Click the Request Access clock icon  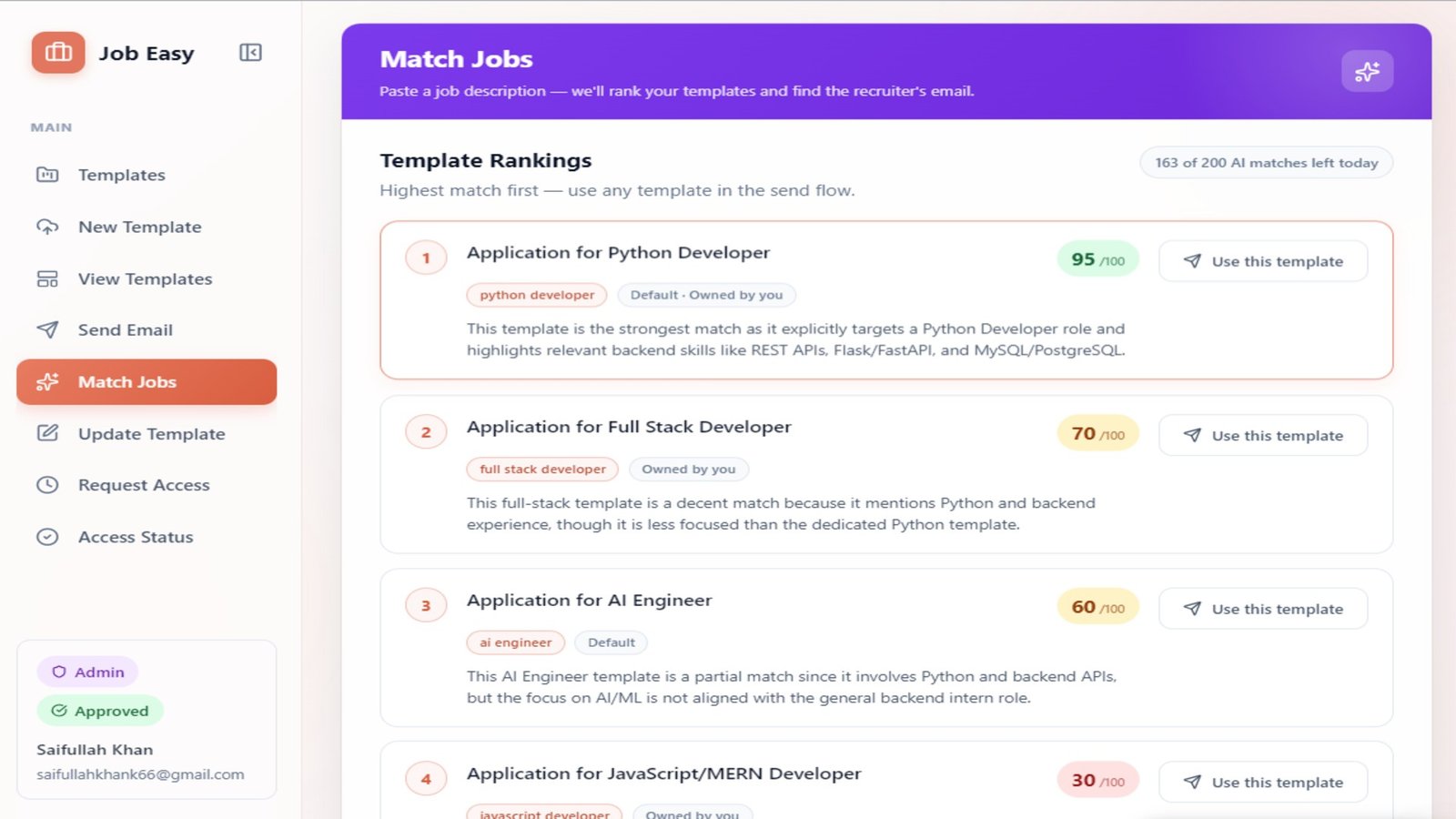(47, 485)
